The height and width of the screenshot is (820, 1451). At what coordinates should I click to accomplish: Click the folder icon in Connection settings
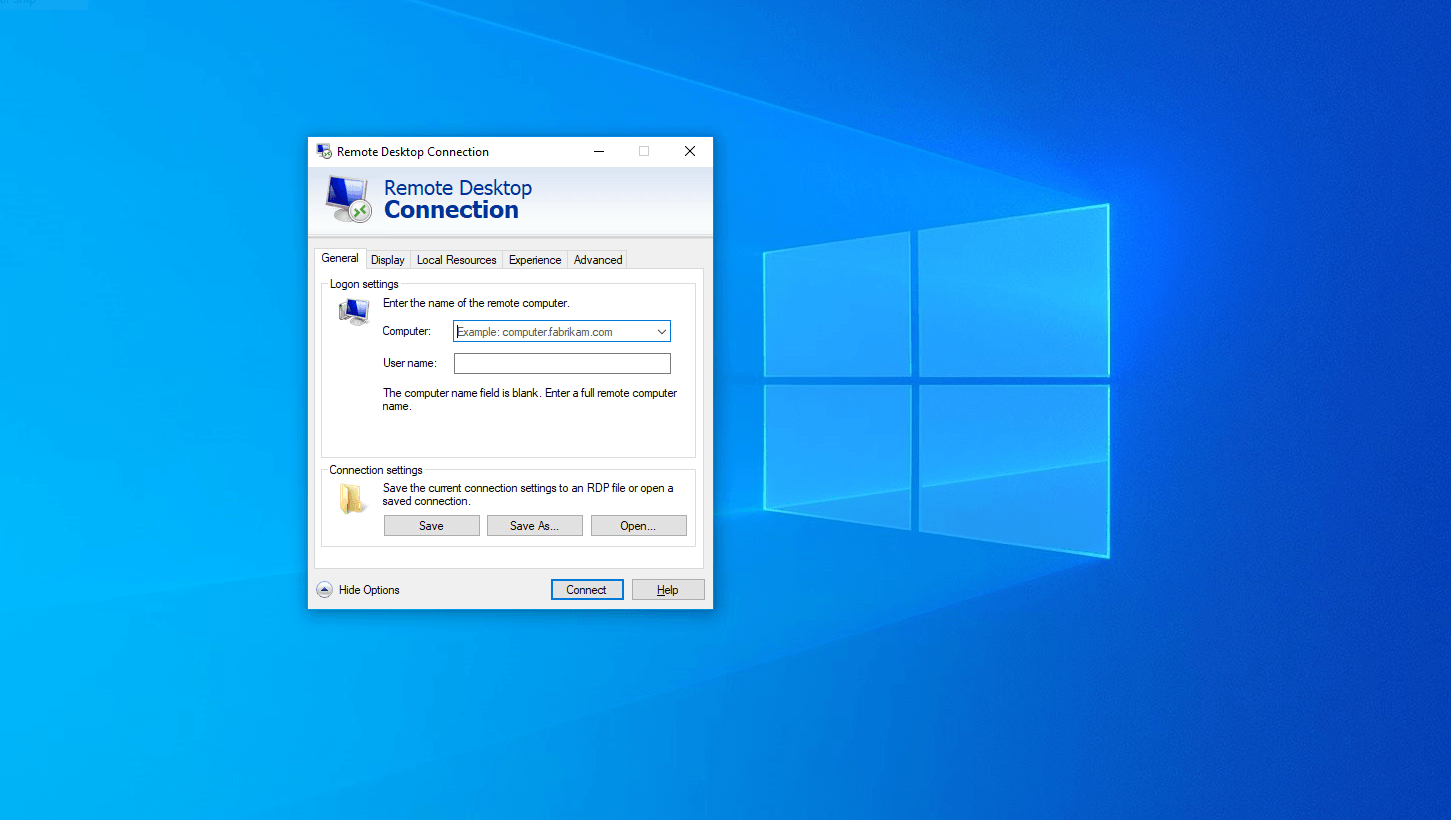(x=351, y=498)
